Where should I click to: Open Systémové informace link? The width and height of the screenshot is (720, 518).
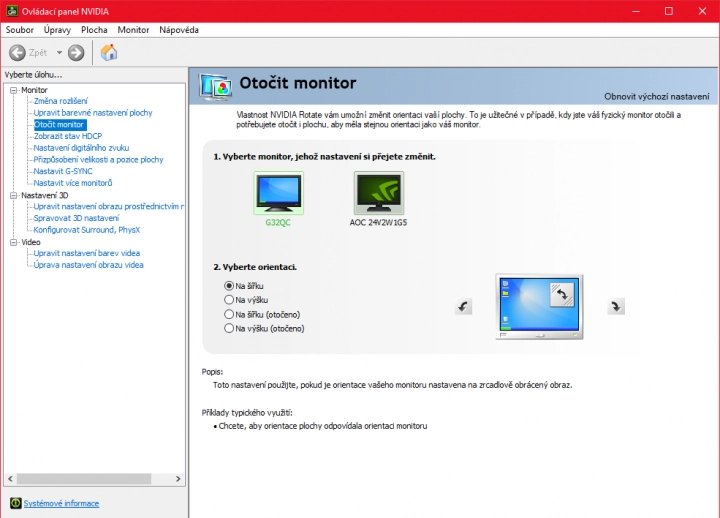(x=61, y=503)
